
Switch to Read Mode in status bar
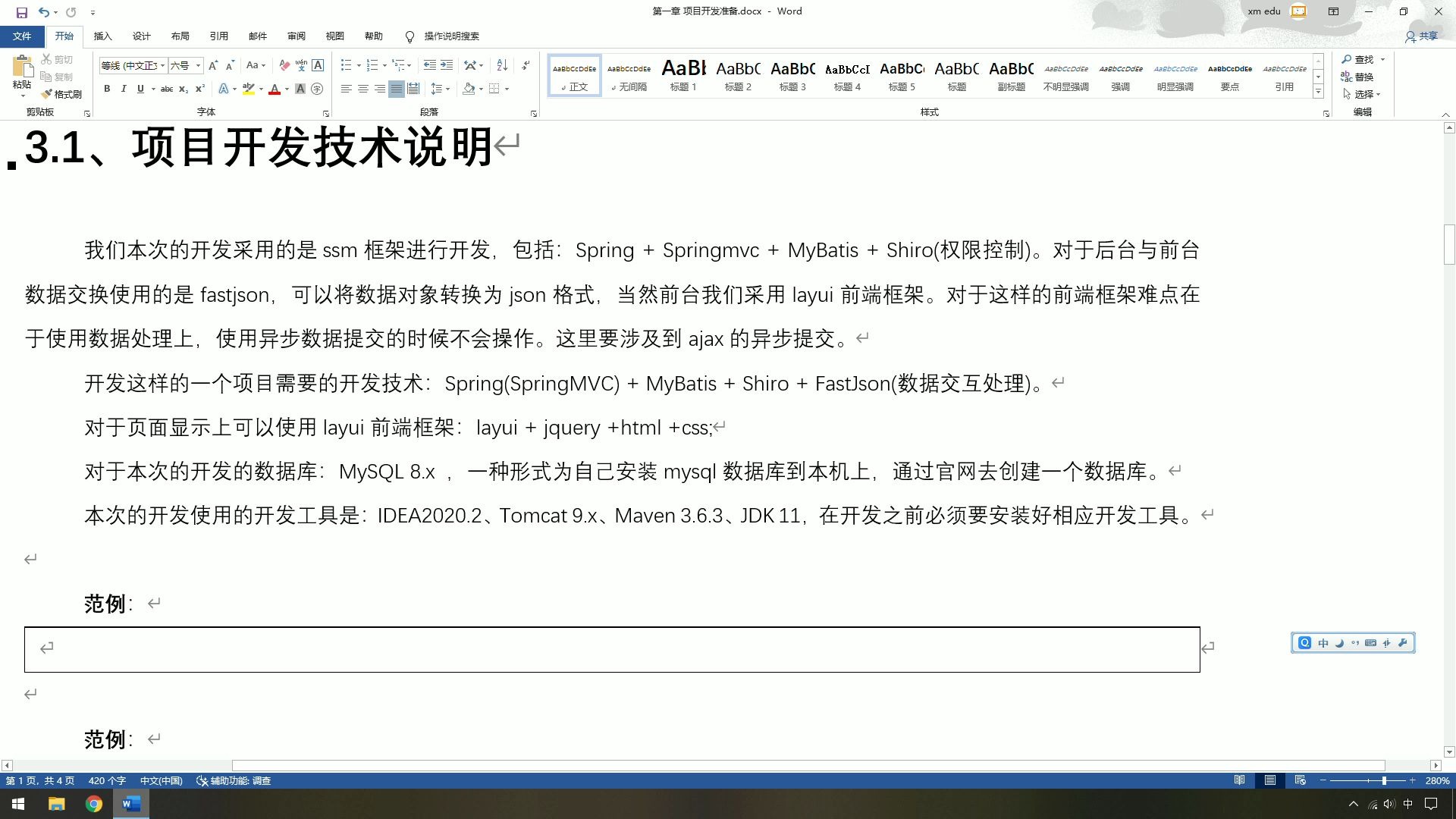point(1241,780)
